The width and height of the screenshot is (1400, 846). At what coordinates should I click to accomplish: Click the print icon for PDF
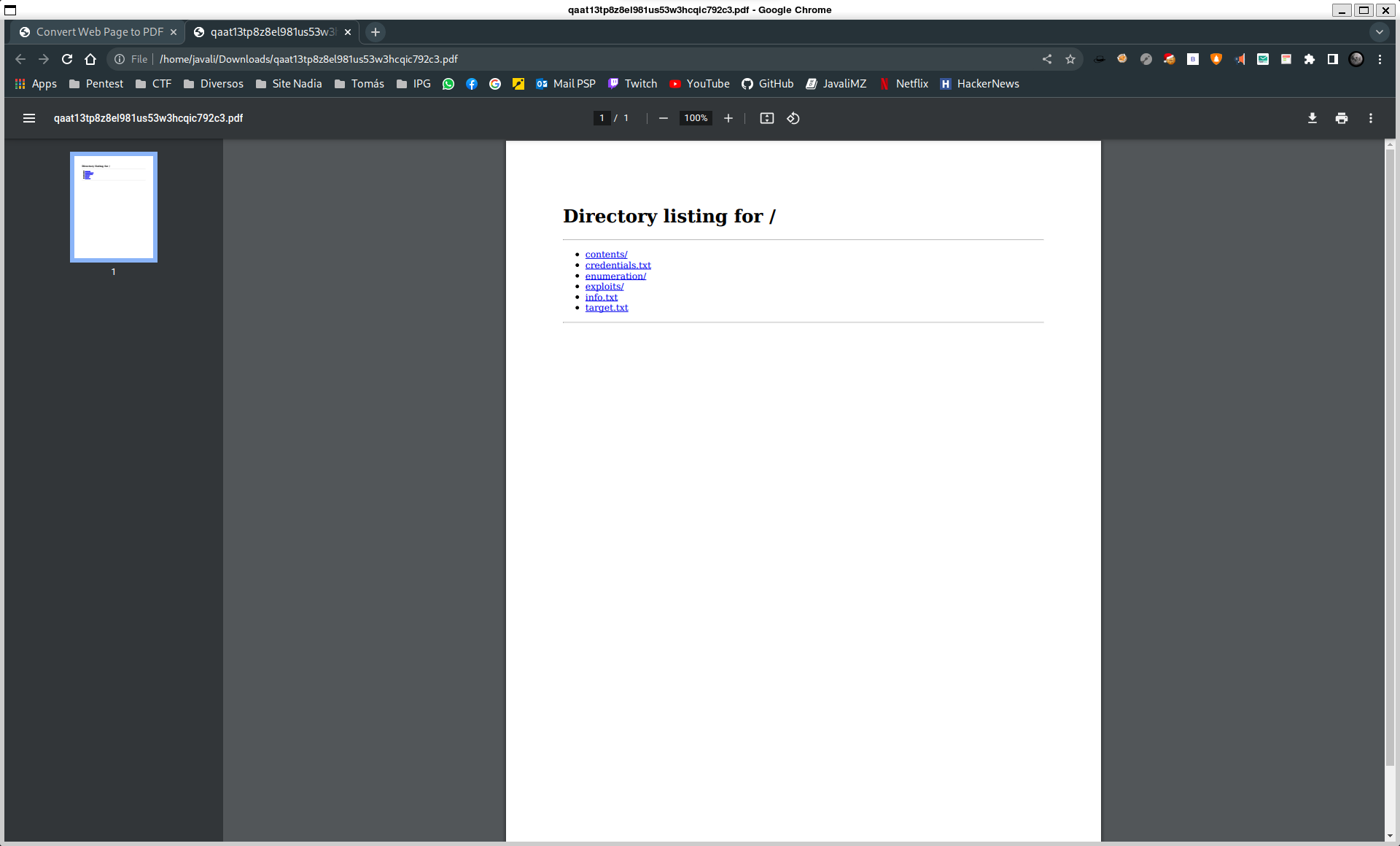tap(1342, 117)
